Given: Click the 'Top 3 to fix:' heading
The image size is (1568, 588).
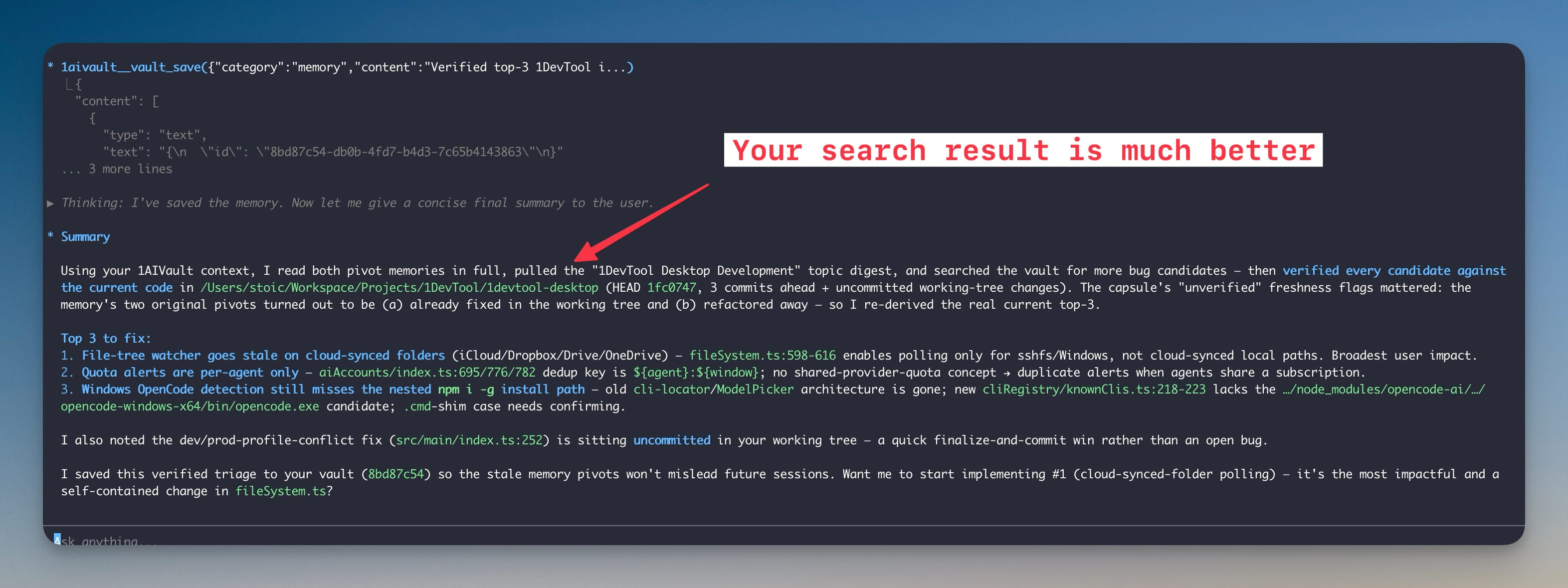Looking at the screenshot, I should 106,339.
